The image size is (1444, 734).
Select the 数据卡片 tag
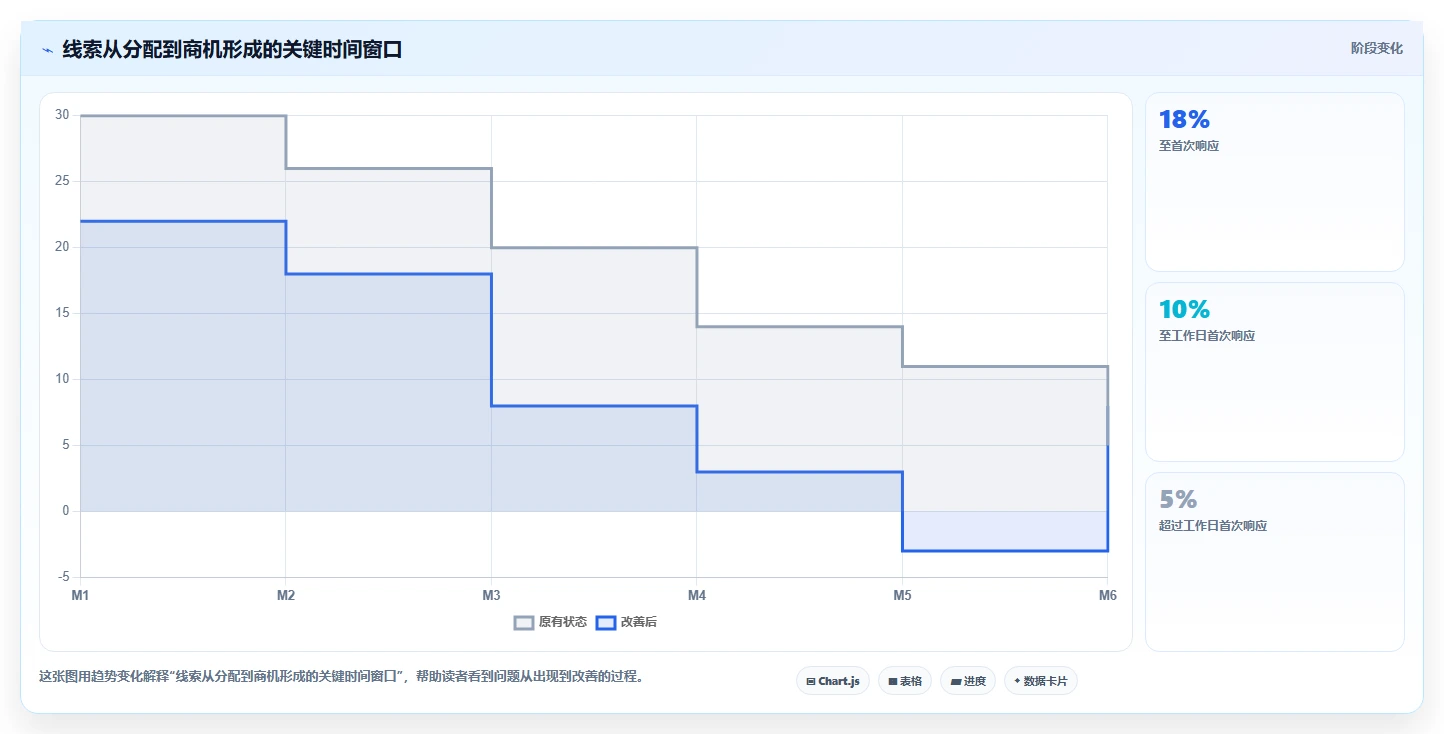pos(1041,681)
